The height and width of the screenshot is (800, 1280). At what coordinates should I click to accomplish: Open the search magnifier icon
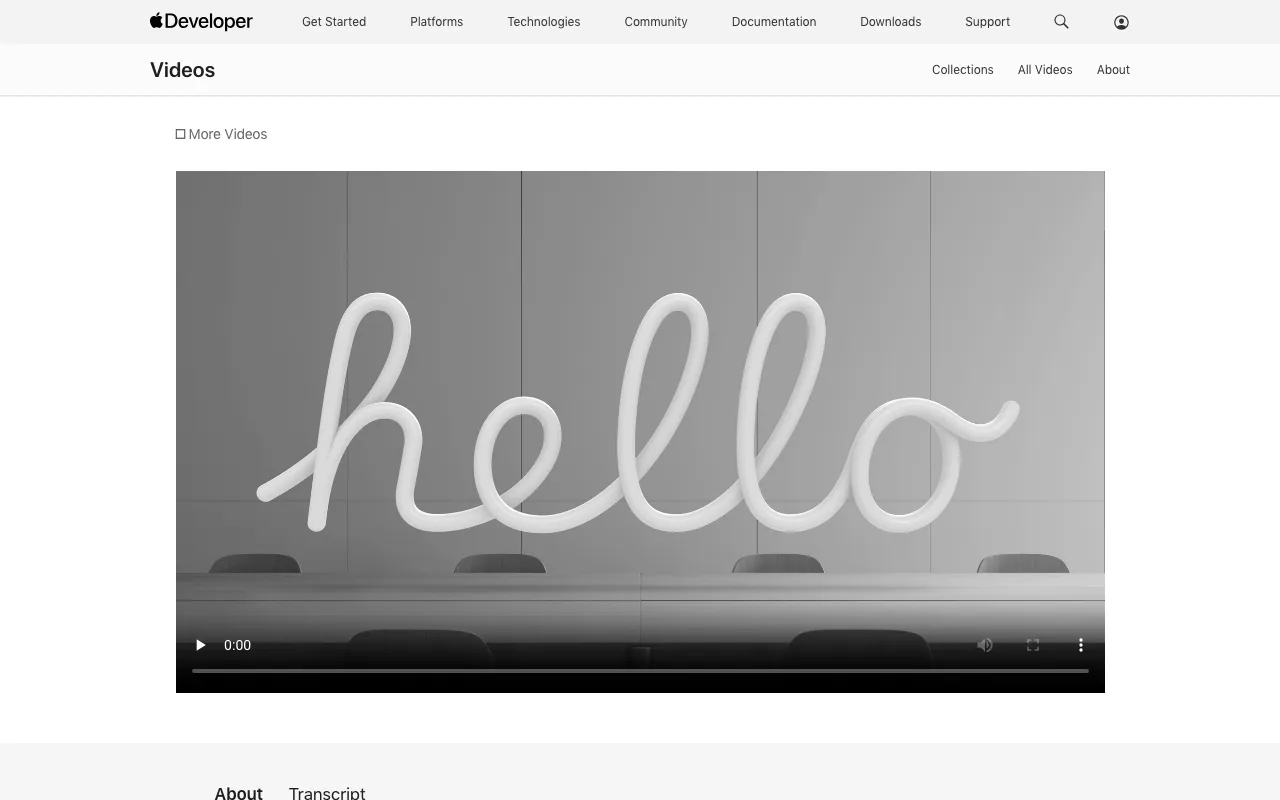coord(1061,21)
